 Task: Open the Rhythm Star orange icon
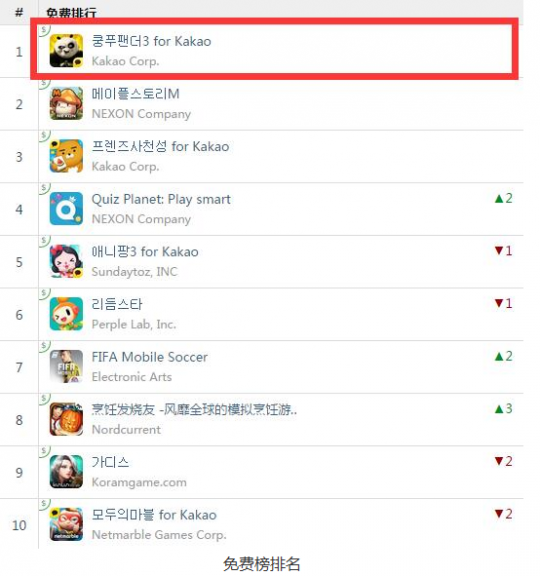pos(66,314)
